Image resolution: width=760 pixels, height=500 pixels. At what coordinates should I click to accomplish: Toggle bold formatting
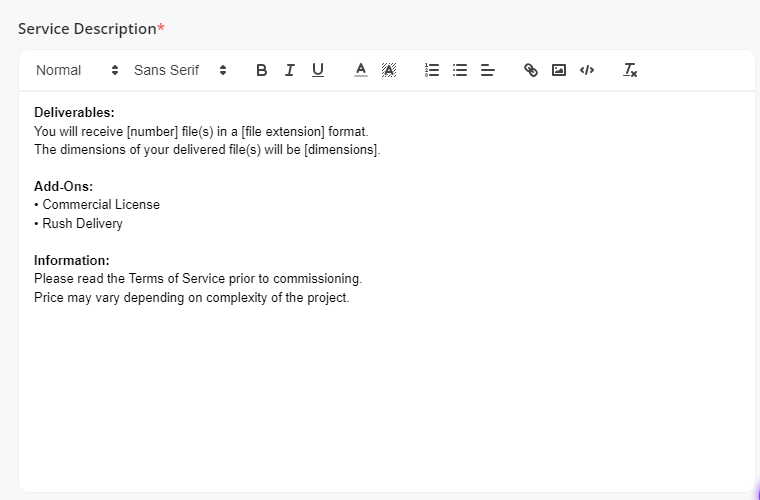coord(262,70)
